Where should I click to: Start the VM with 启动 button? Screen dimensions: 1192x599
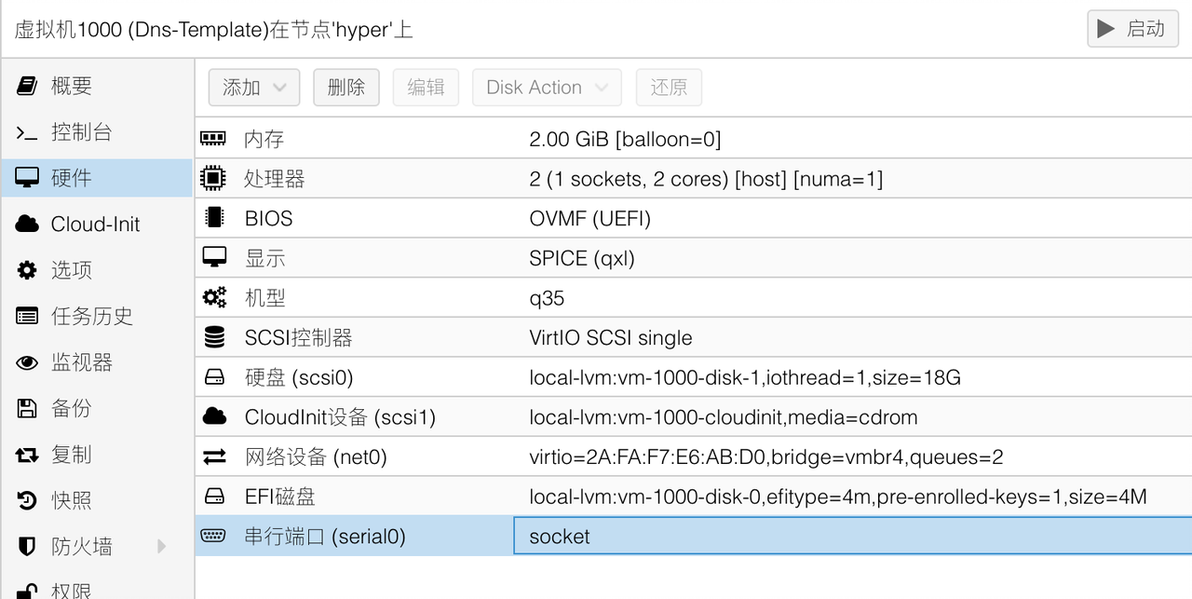click(x=1133, y=29)
